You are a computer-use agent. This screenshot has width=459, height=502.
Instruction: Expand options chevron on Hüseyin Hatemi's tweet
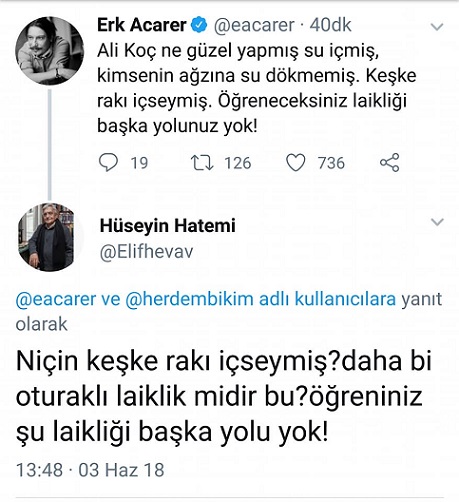(x=437, y=222)
